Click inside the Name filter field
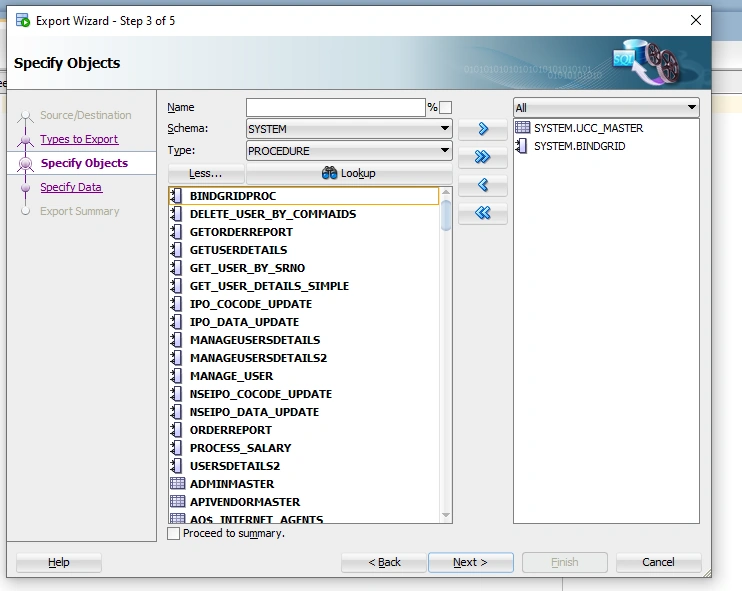Viewport: 742px width, 591px height. [x=336, y=107]
